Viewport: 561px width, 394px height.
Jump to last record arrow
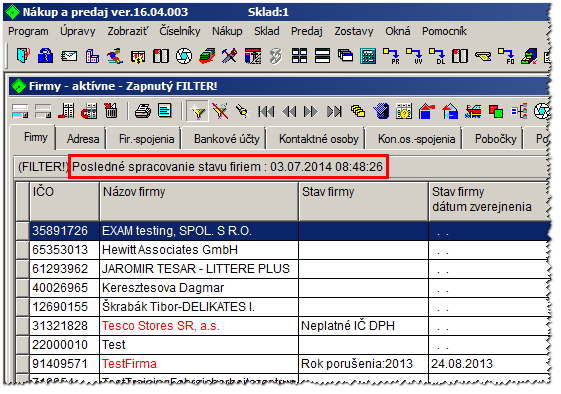[334, 111]
